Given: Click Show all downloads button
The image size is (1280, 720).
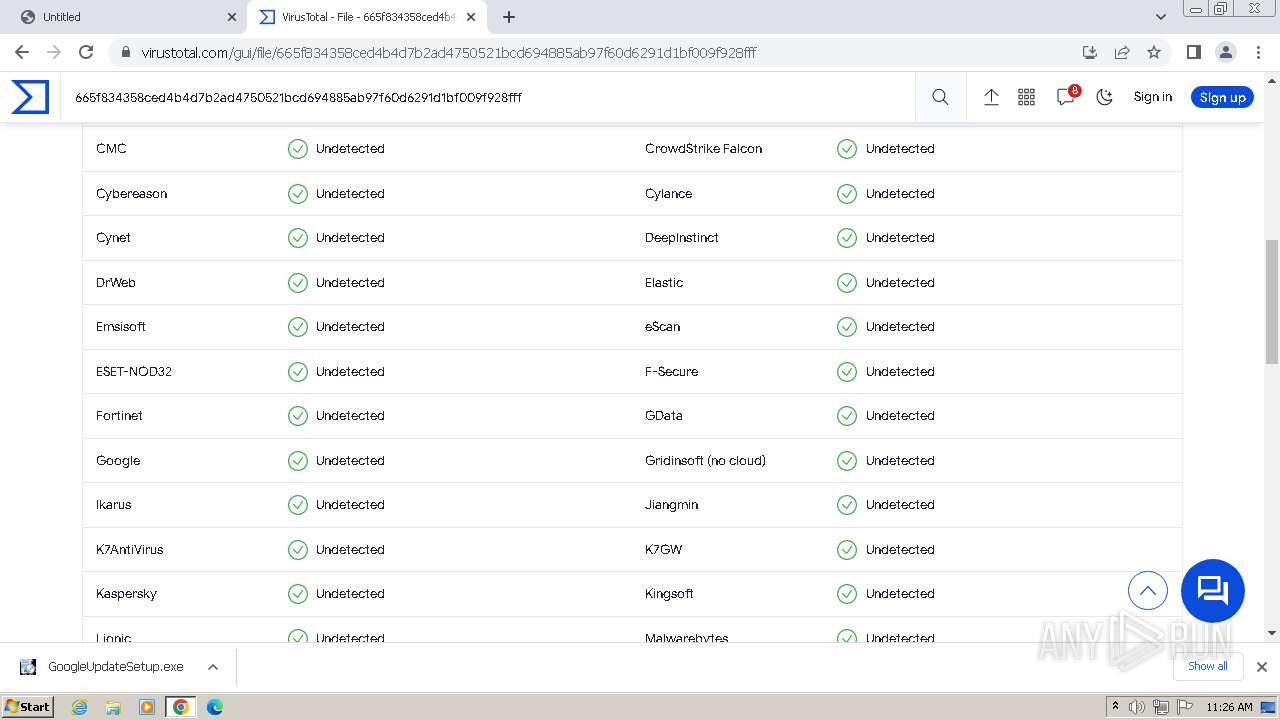Looking at the screenshot, I should click(x=1207, y=666).
